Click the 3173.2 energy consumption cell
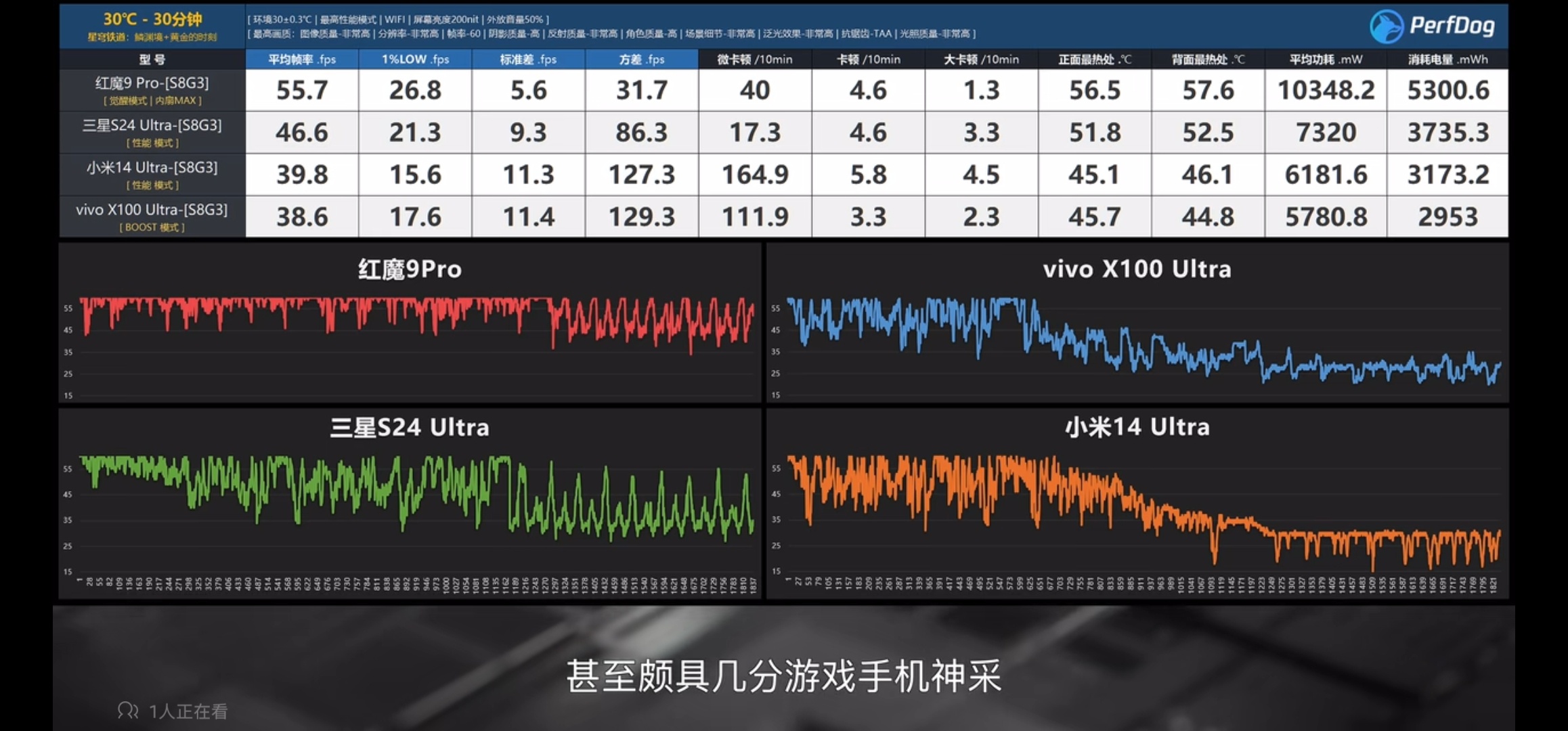This screenshot has width=1568, height=731. (1448, 175)
